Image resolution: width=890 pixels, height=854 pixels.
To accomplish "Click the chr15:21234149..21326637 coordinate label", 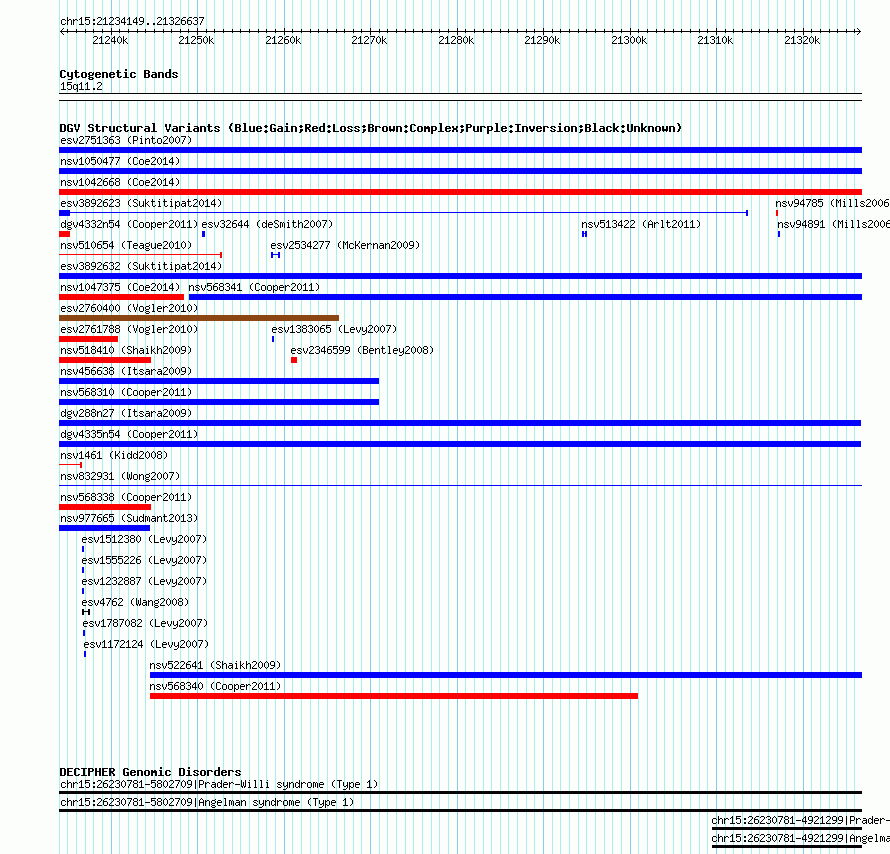I will [x=132, y=21].
